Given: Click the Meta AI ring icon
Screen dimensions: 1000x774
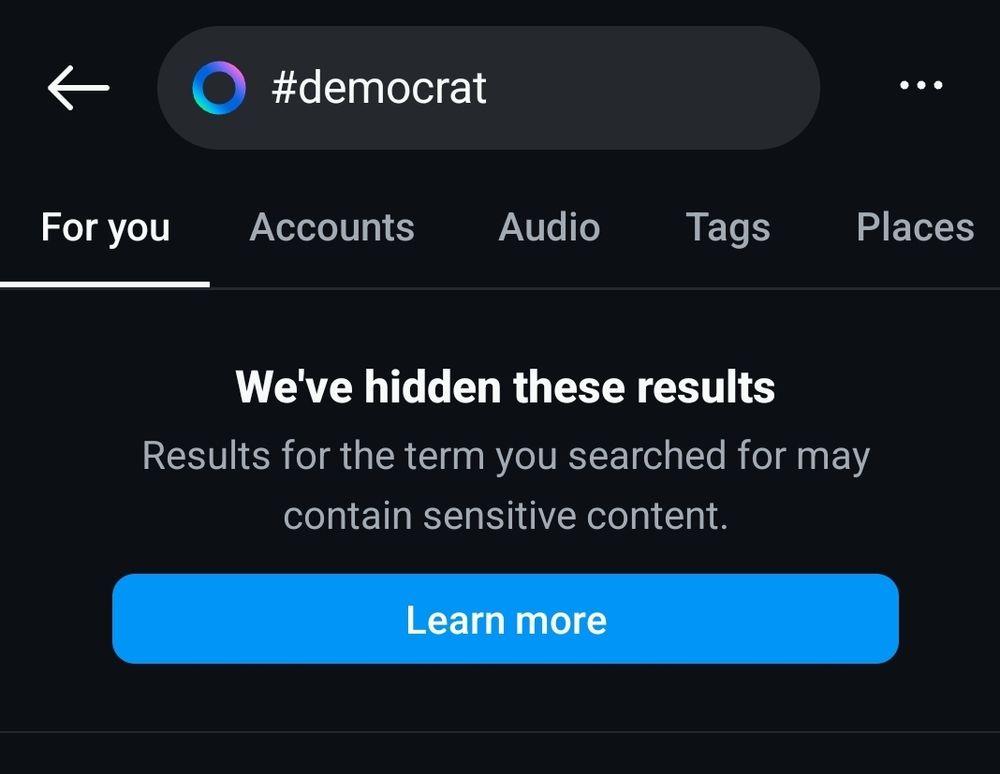Looking at the screenshot, I should click(x=218, y=88).
